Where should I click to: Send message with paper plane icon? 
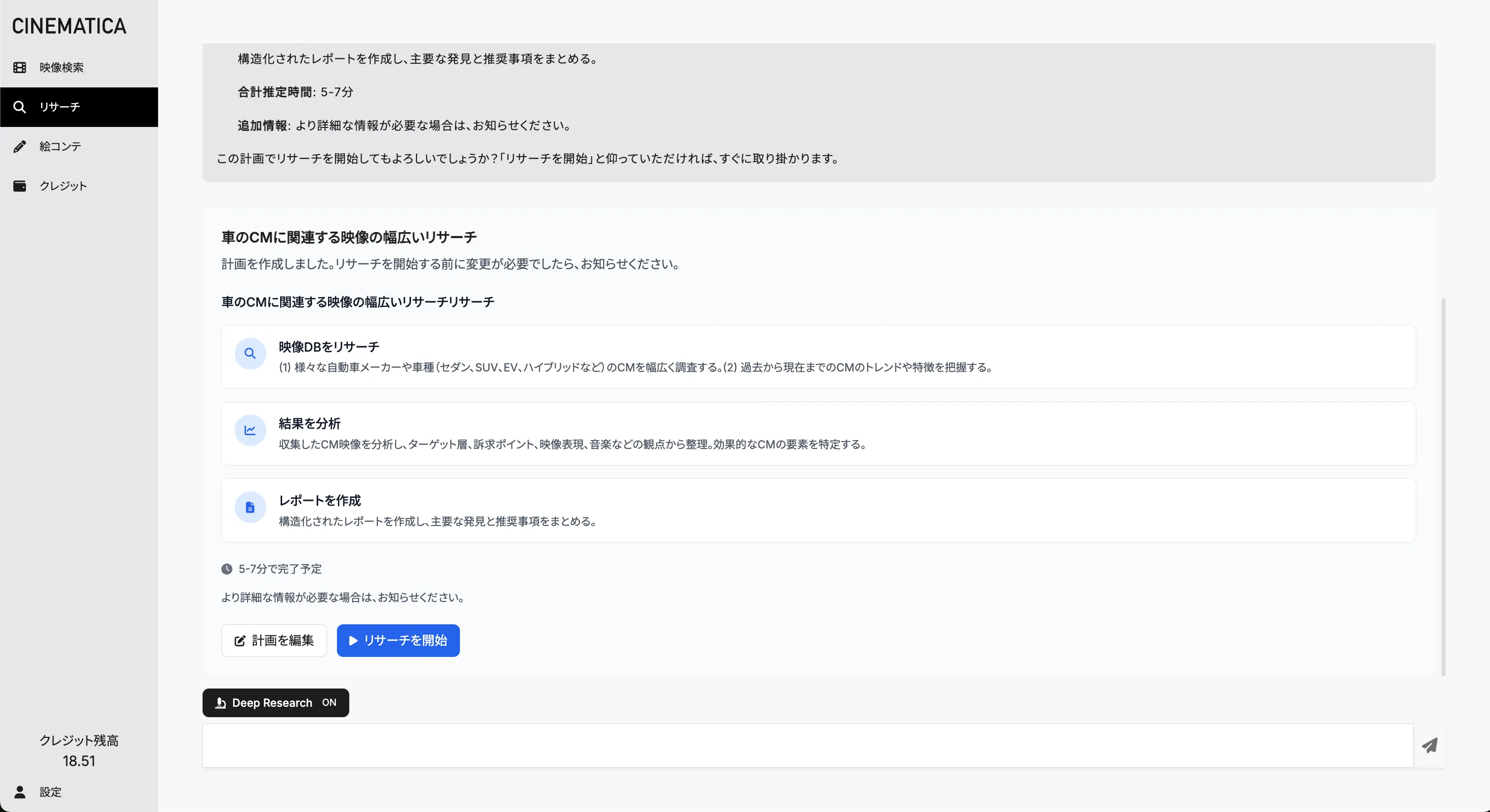click(x=1429, y=745)
